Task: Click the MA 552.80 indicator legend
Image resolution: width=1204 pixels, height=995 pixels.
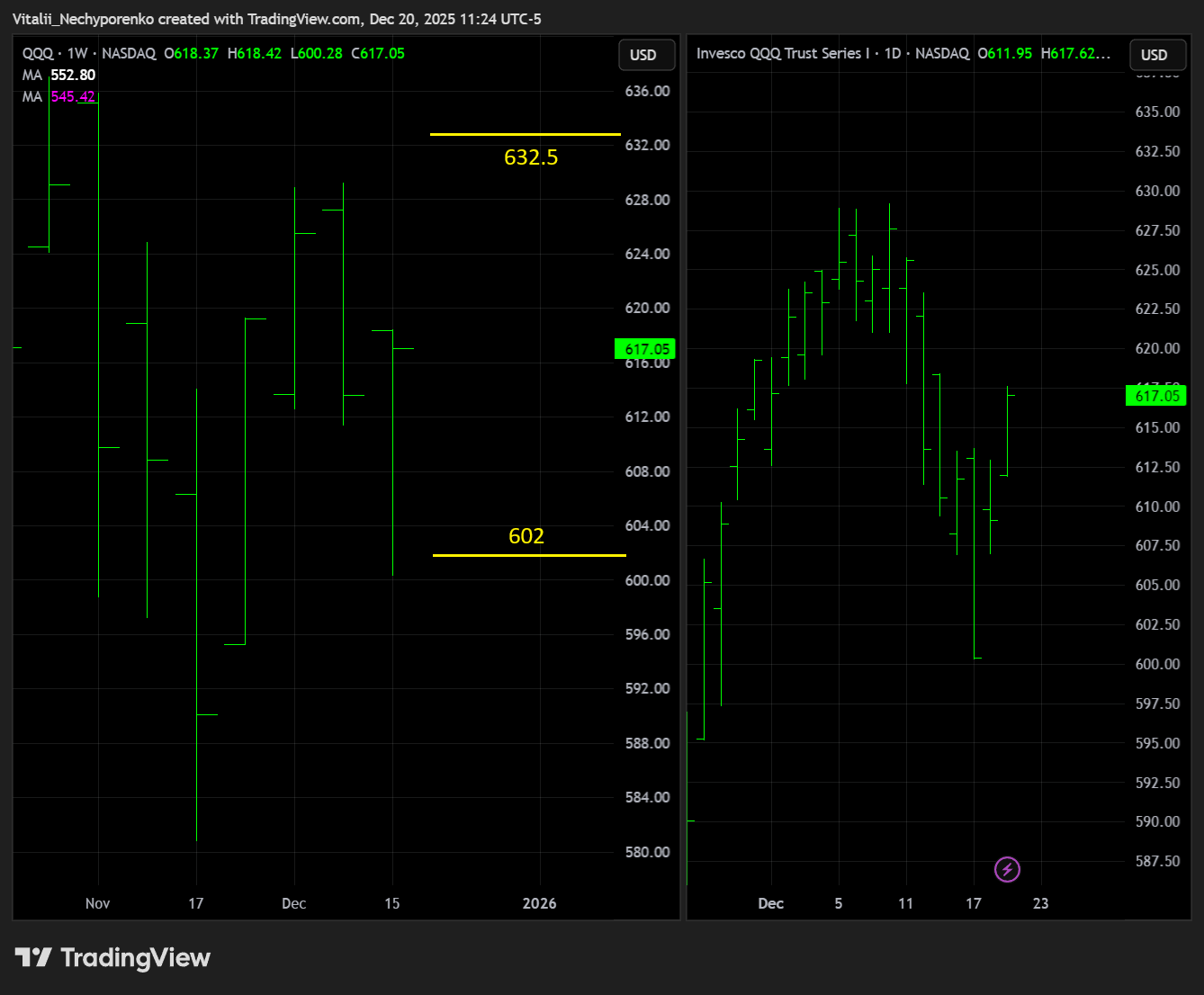Action: [58, 75]
